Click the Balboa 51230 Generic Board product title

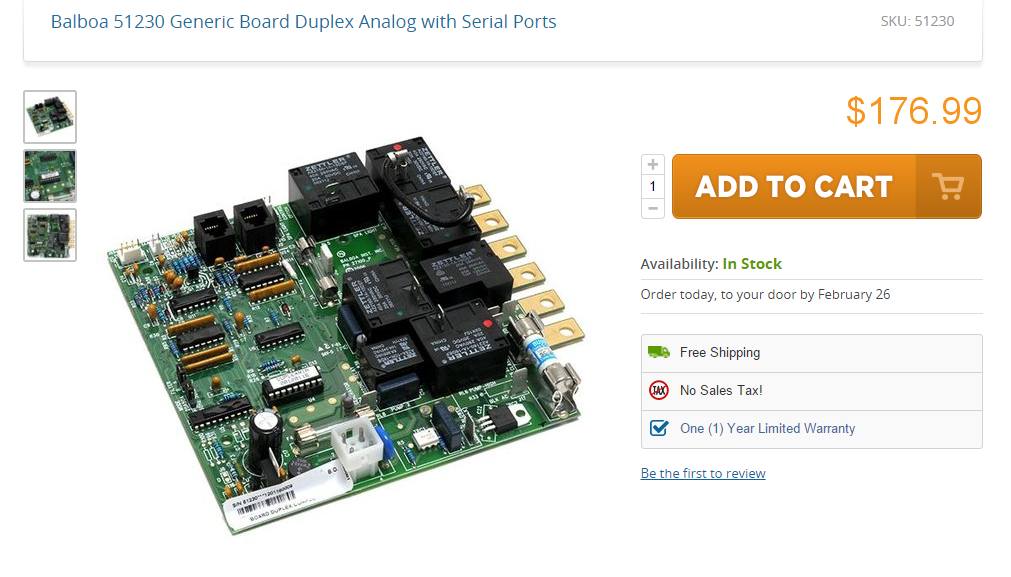click(x=304, y=21)
